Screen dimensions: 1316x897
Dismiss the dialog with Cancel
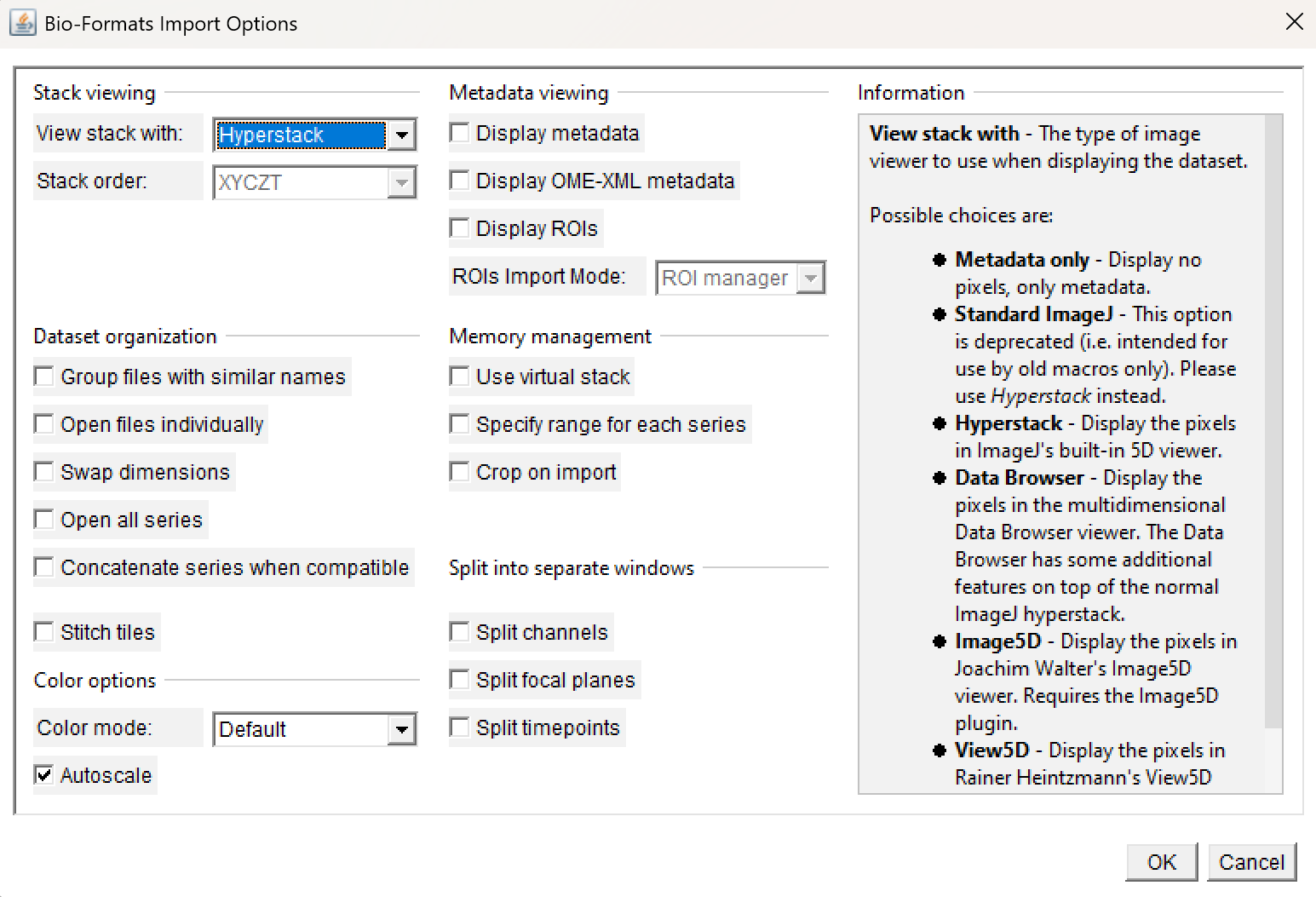click(x=1251, y=862)
